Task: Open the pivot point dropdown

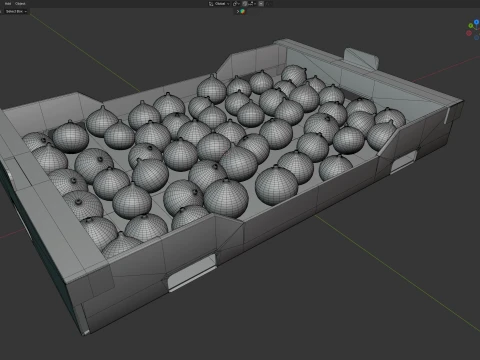Action: [236, 4]
